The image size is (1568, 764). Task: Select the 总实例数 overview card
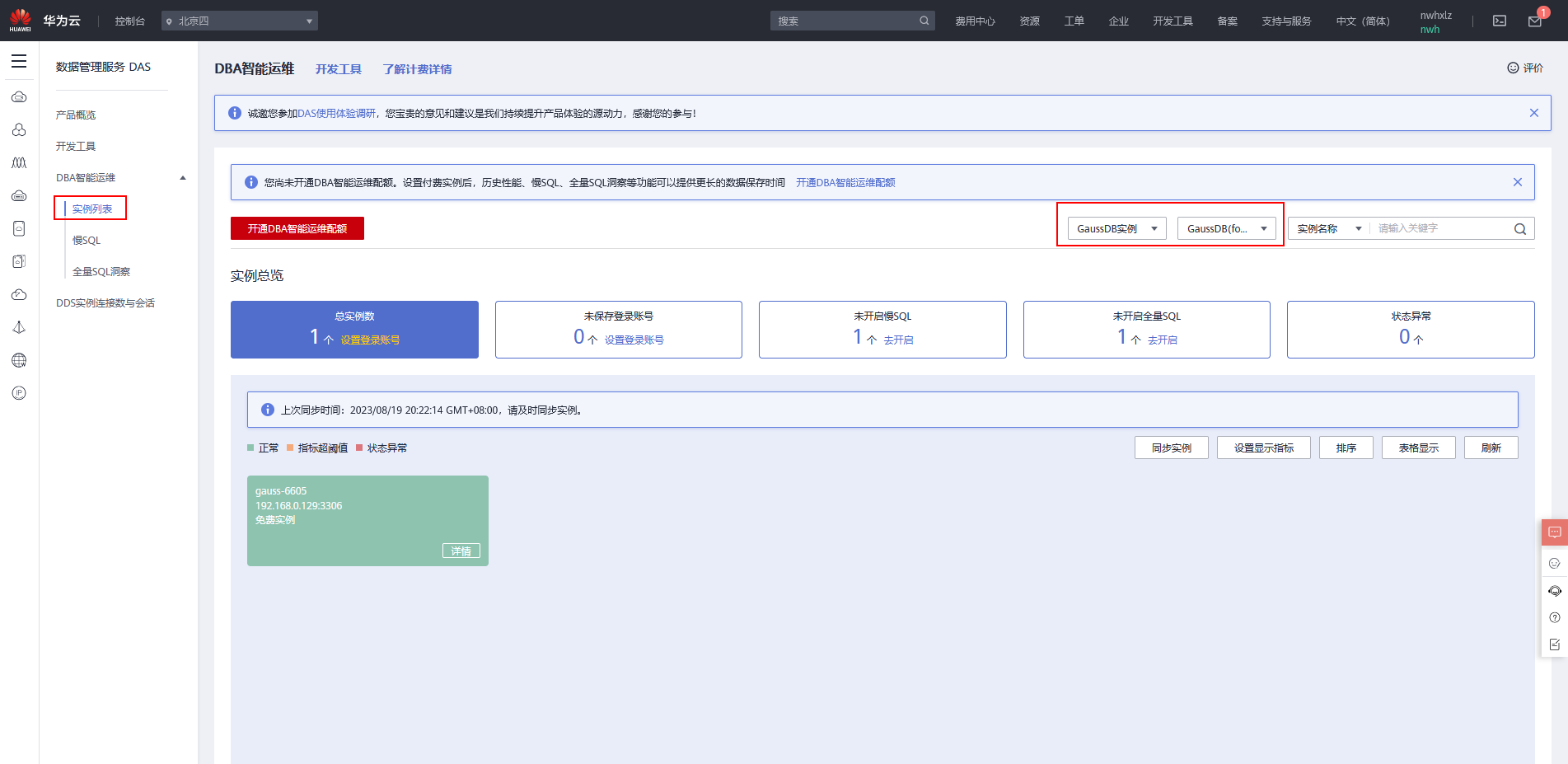[354, 330]
